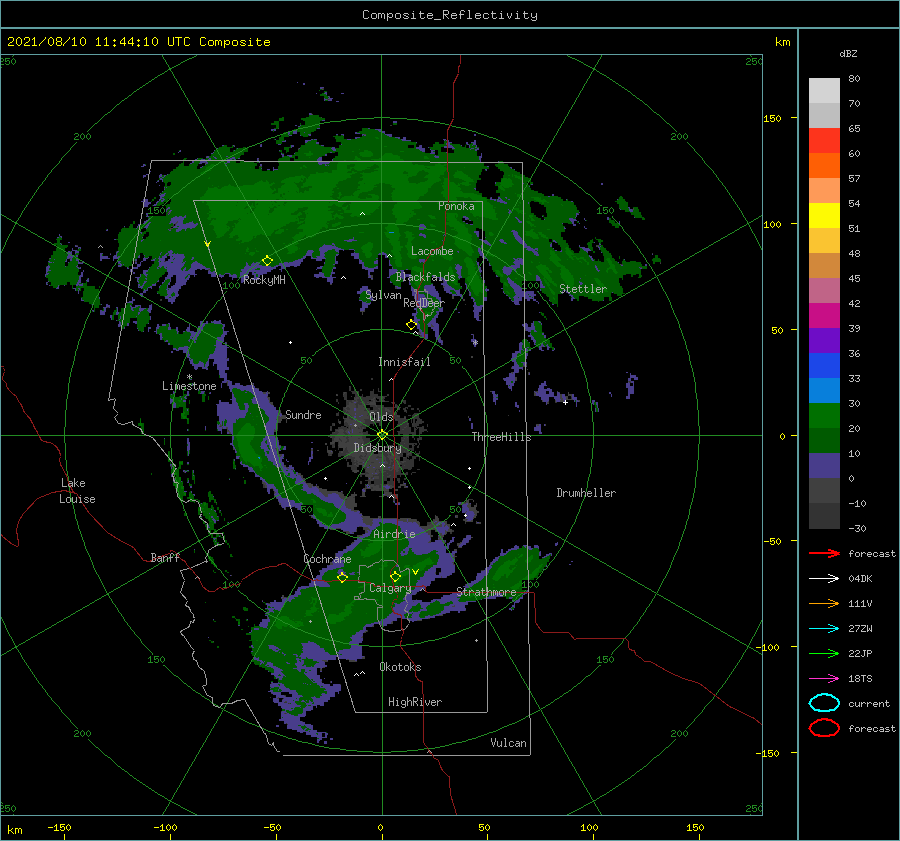Click the 2021/08/10 UTC timestamp text
This screenshot has width=900, height=841.
[x=138, y=42]
